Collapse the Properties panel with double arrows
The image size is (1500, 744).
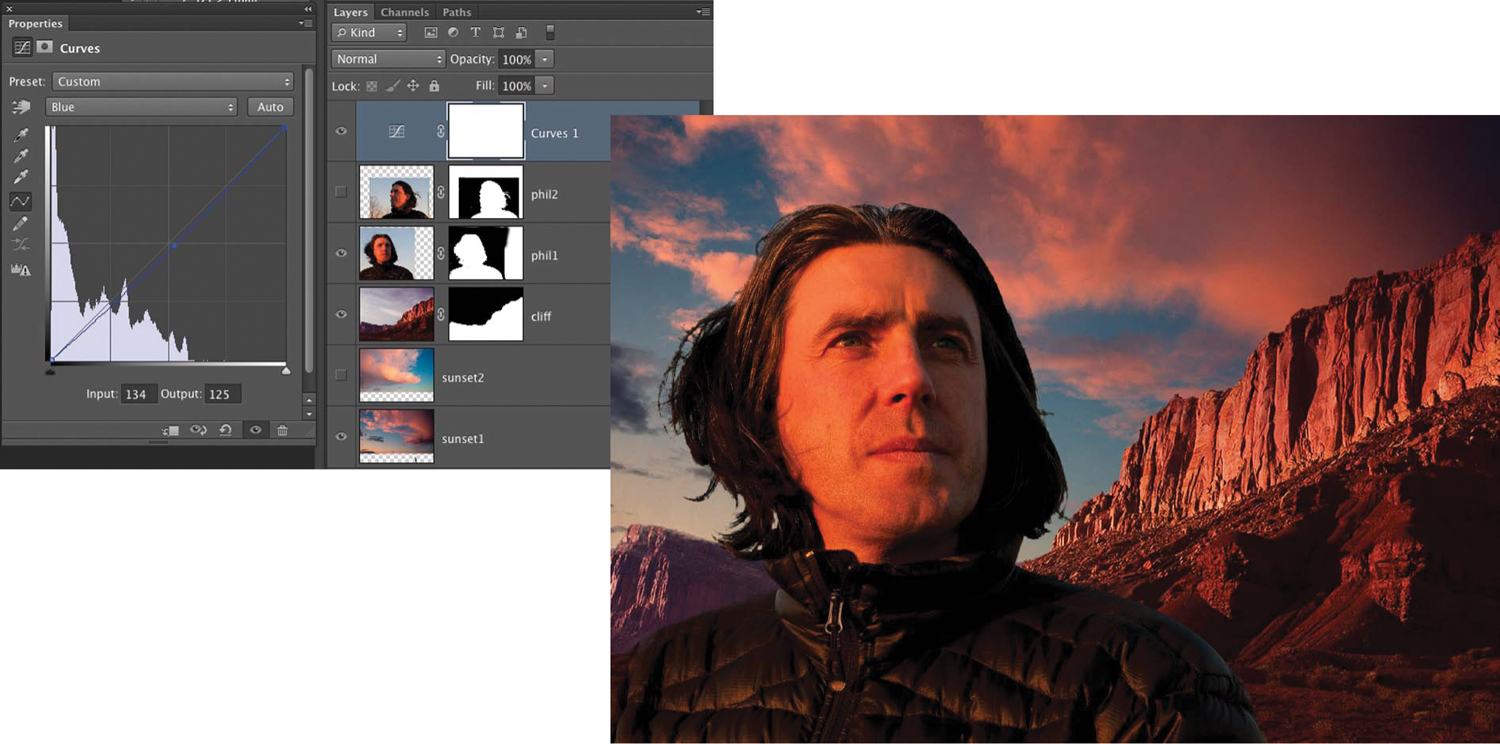[308, 8]
